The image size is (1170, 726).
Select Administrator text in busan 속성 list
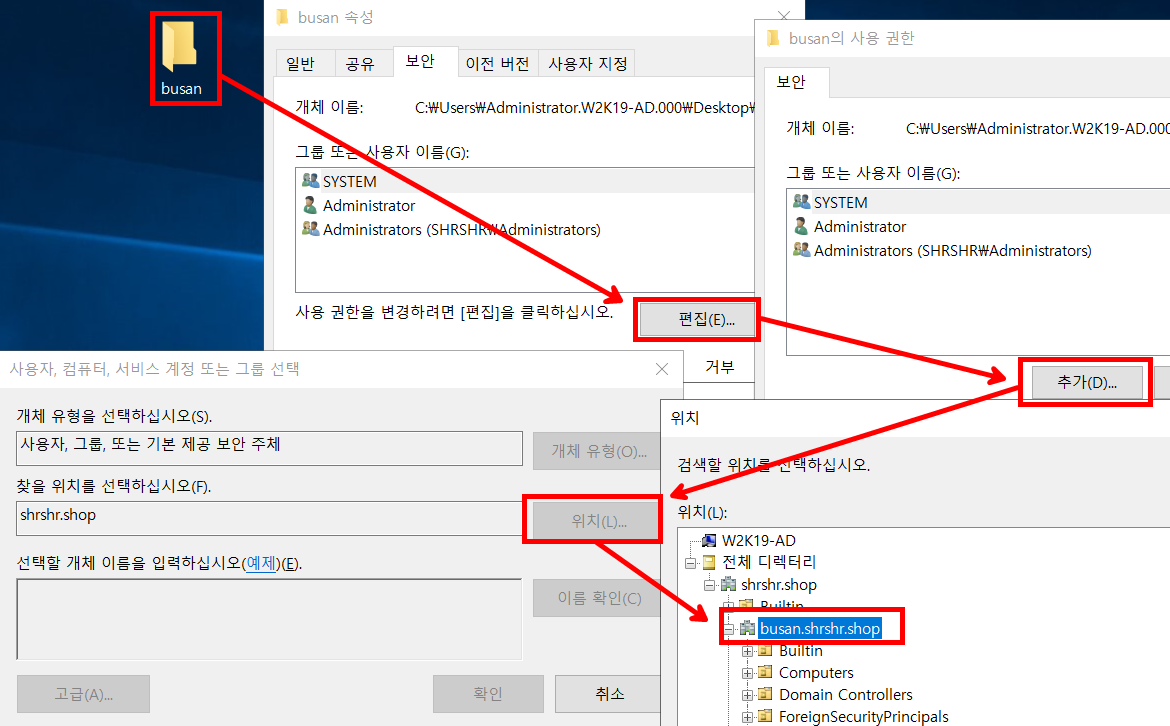click(369, 205)
